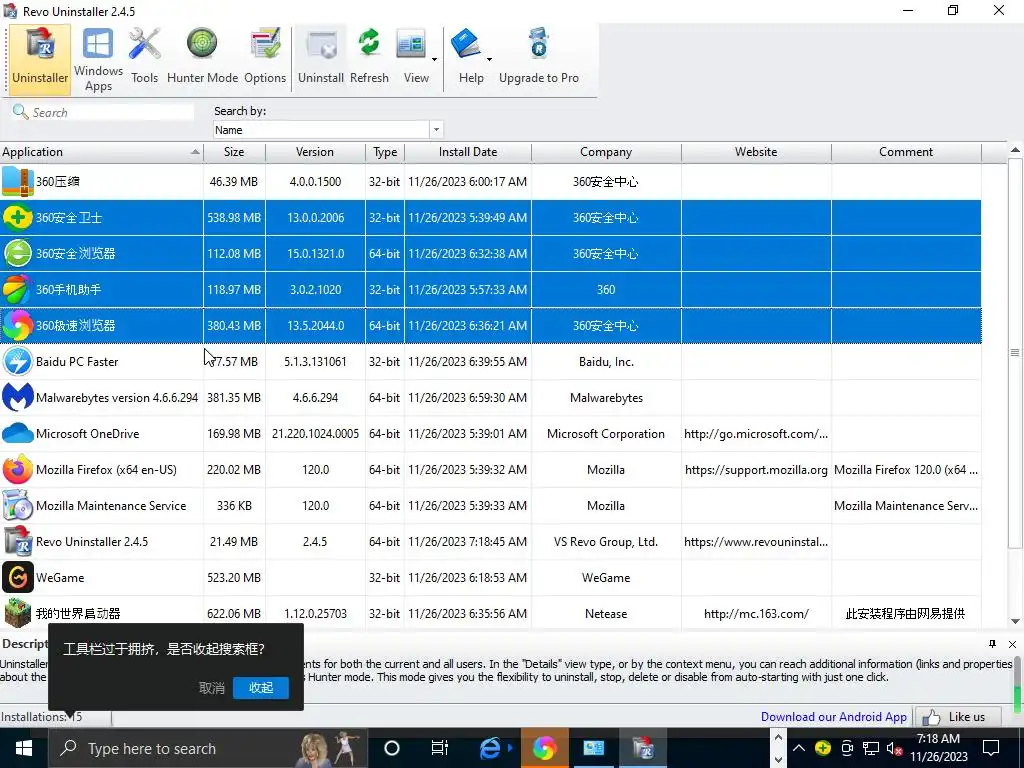Open the Download our Android App link
The image size is (1024, 768).
(x=833, y=716)
